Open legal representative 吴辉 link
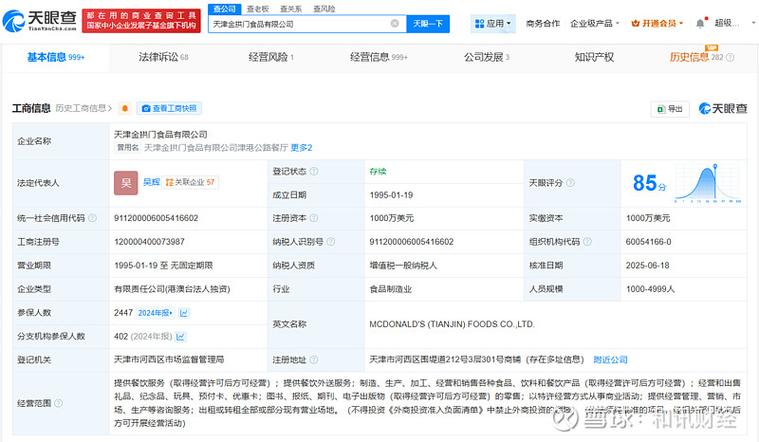 [152, 182]
